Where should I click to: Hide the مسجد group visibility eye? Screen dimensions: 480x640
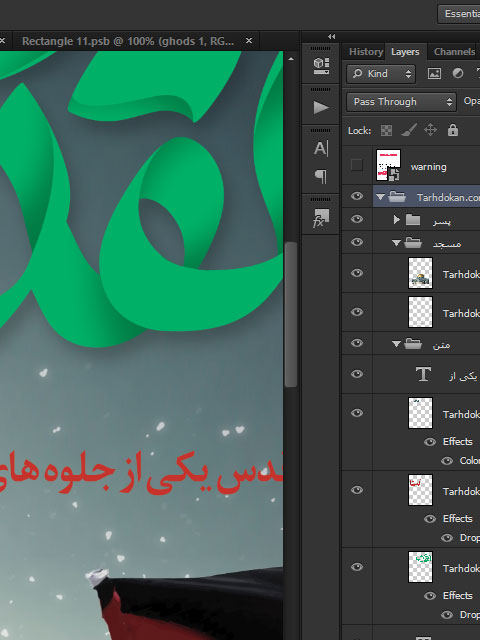tap(357, 242)
